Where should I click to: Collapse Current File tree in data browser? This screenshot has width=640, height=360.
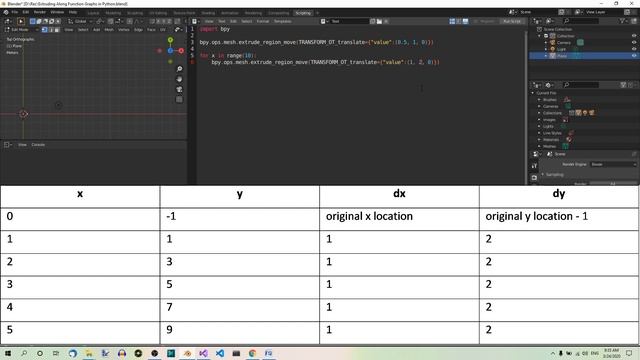click(533, 93)
